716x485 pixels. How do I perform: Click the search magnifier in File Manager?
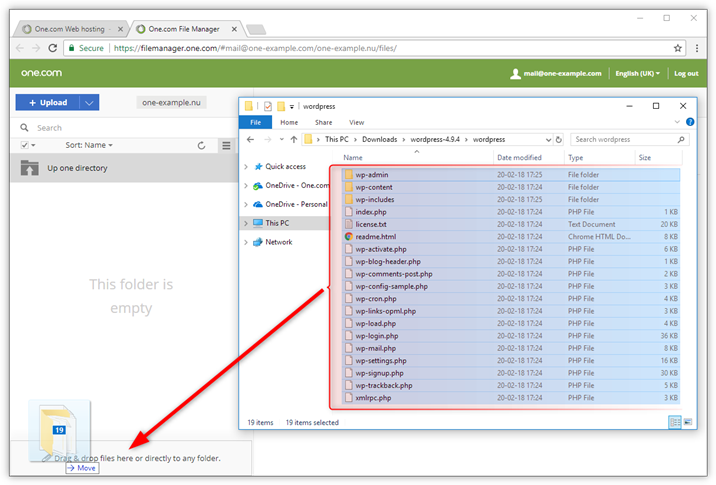pos(24,127)
